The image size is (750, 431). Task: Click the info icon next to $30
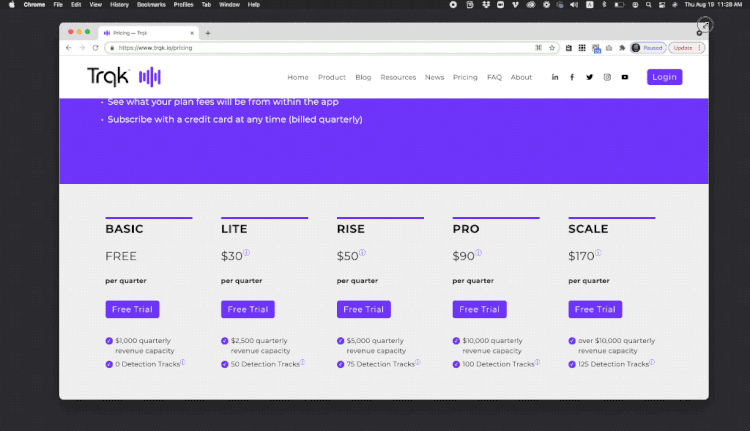[246, 253]
